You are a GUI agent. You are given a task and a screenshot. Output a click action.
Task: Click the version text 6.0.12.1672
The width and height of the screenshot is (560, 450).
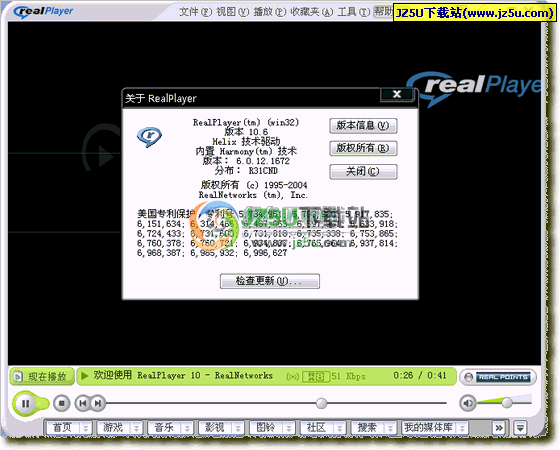click(x=263, y=161)
